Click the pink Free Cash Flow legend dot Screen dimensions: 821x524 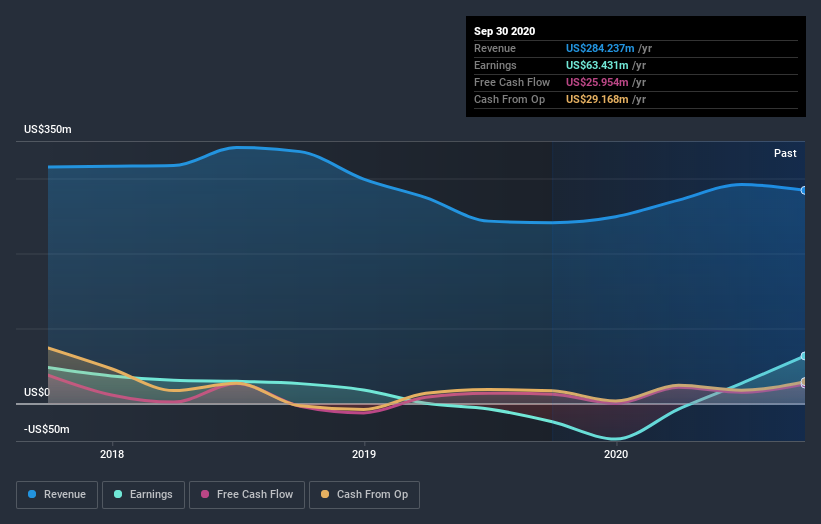205,494
